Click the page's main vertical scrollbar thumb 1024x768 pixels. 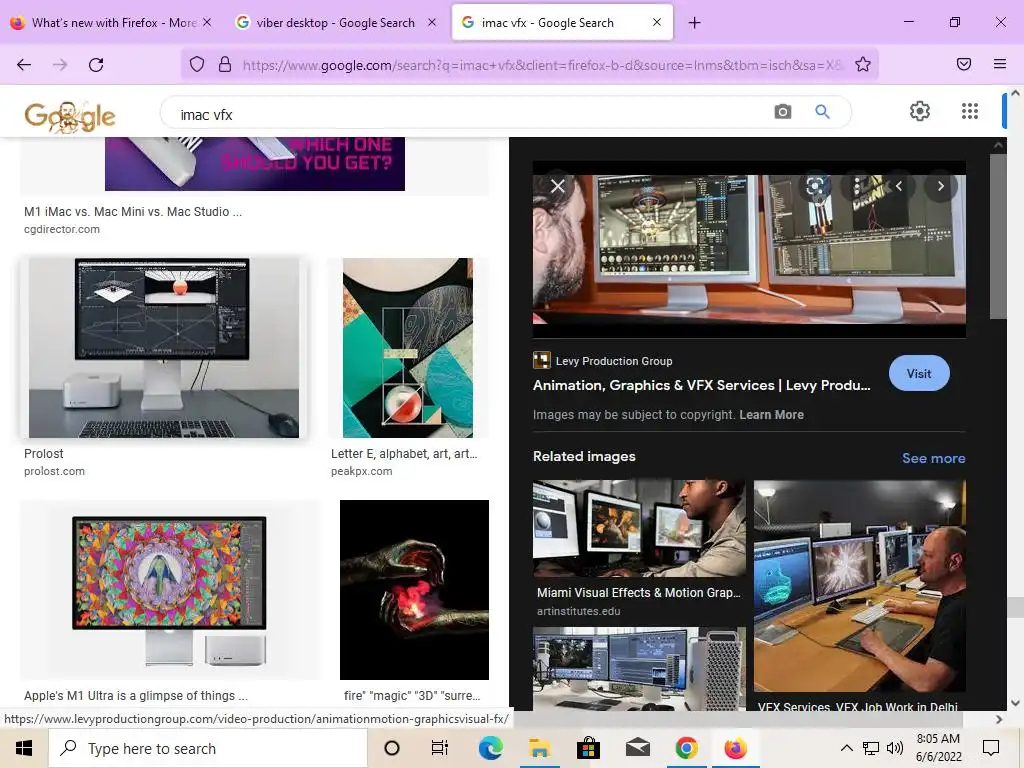pos(1015,607)
